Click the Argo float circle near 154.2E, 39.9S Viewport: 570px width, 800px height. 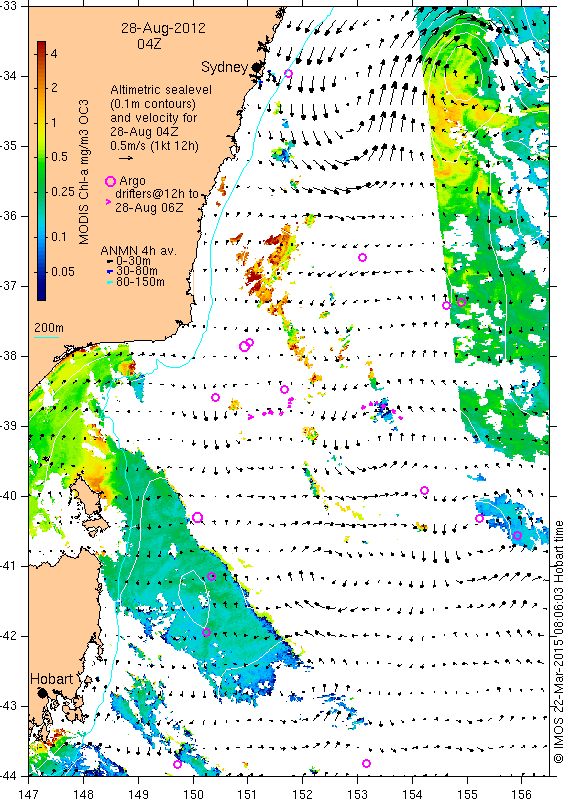point(424,490)
